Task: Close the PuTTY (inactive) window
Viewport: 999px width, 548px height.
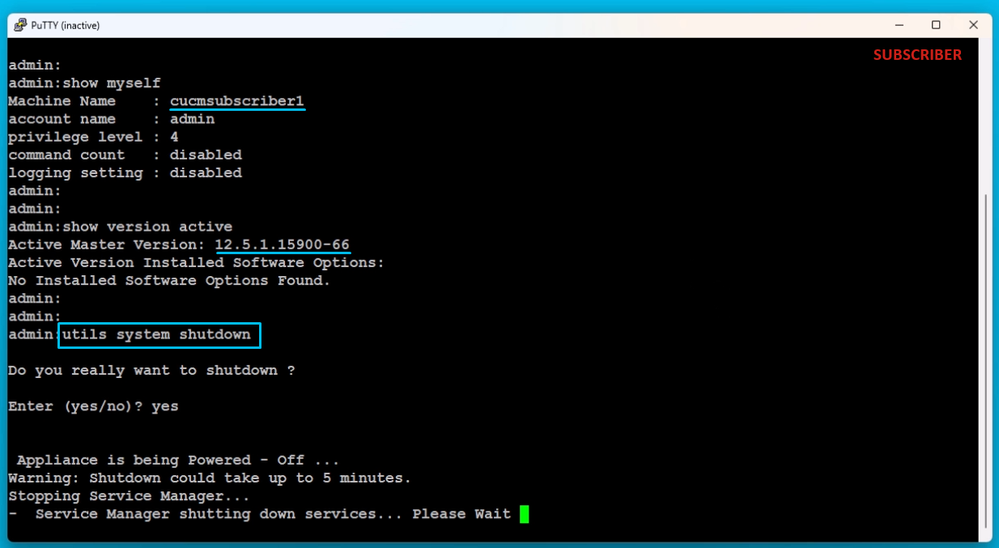Action: tap(973, 25)
